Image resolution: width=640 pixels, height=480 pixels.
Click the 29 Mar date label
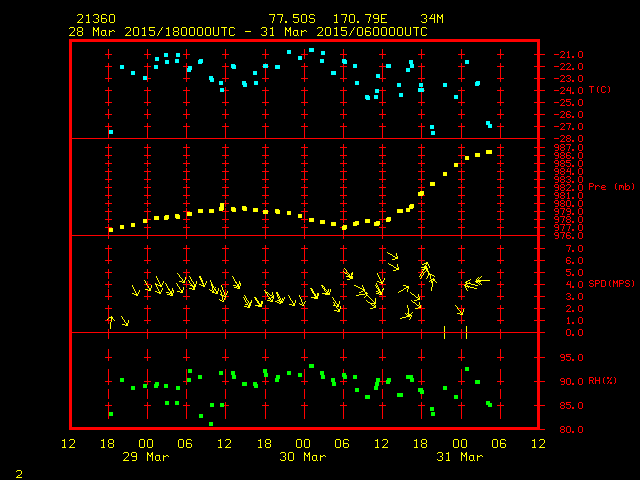pos(146,457)
